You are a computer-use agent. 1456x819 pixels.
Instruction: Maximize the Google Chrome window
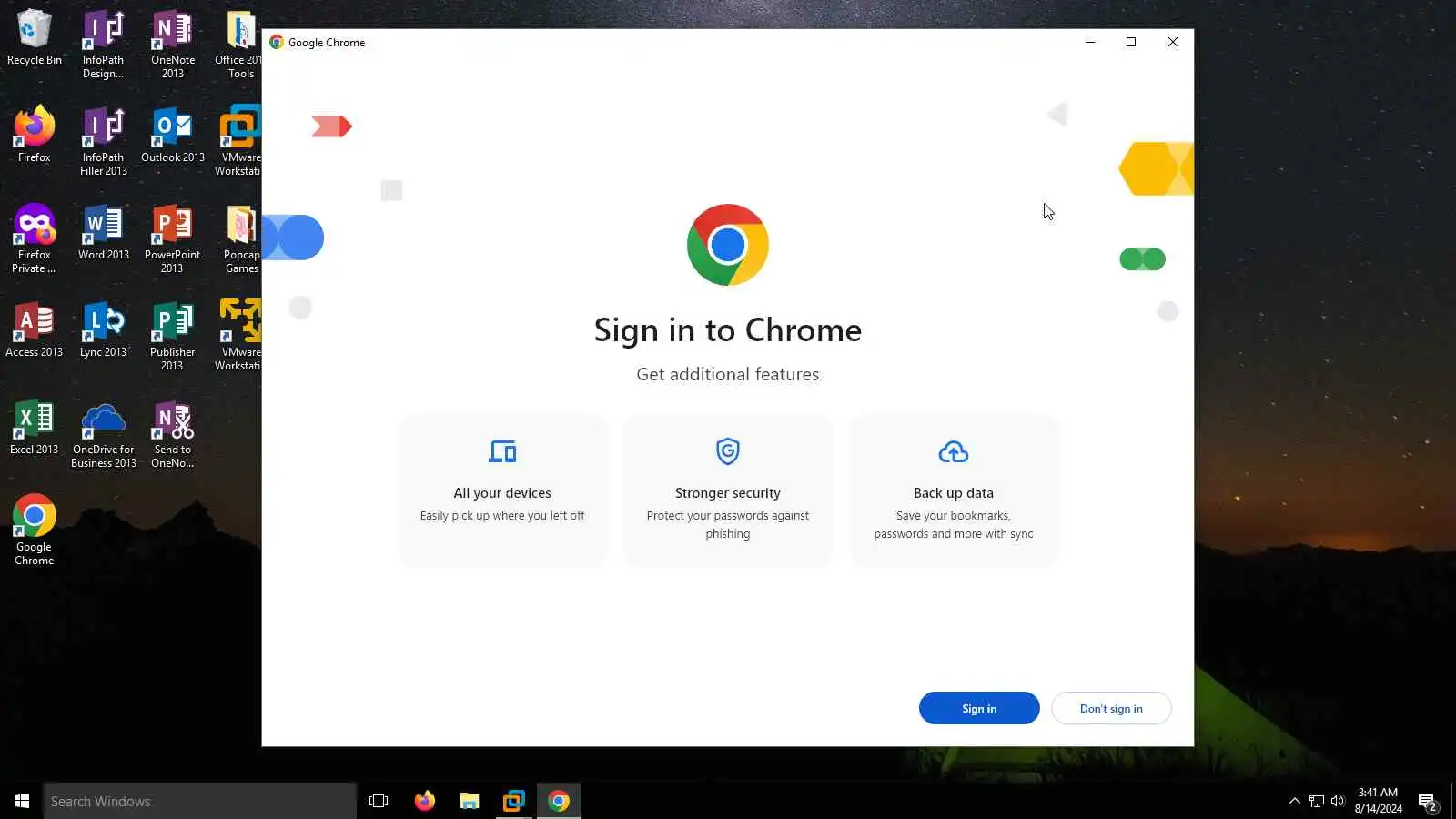(x=1131, y=42)
